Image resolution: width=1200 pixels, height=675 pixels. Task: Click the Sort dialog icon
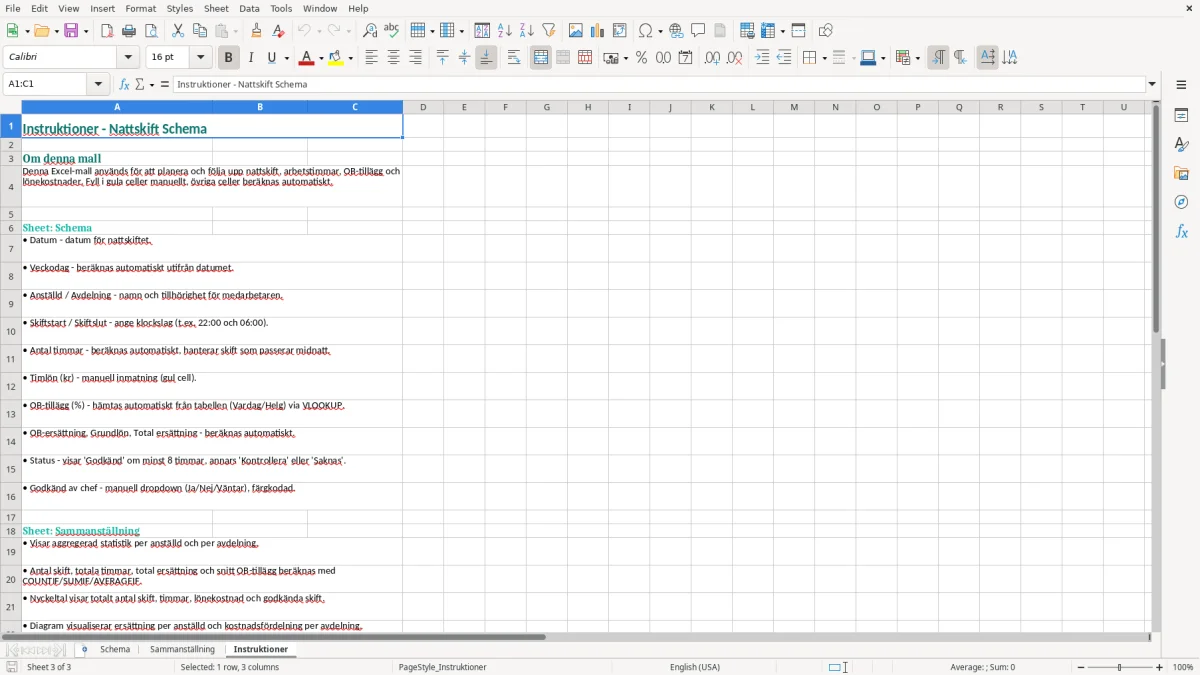coord(482,31)
